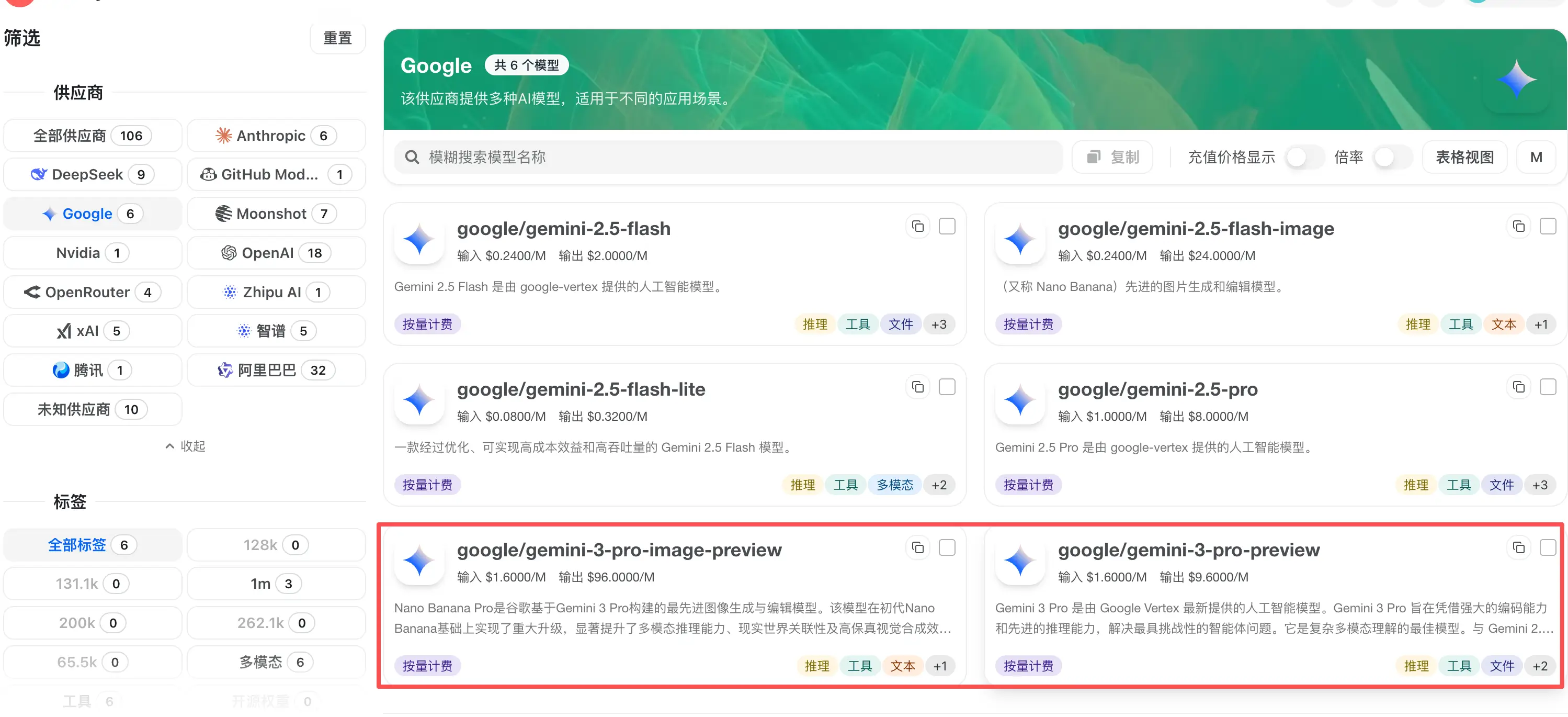The height and width of the screenshot is (717, 1568).
Task: Copy the google/gemini-3-pro-preview model name
Action: tap(1518, 548)
